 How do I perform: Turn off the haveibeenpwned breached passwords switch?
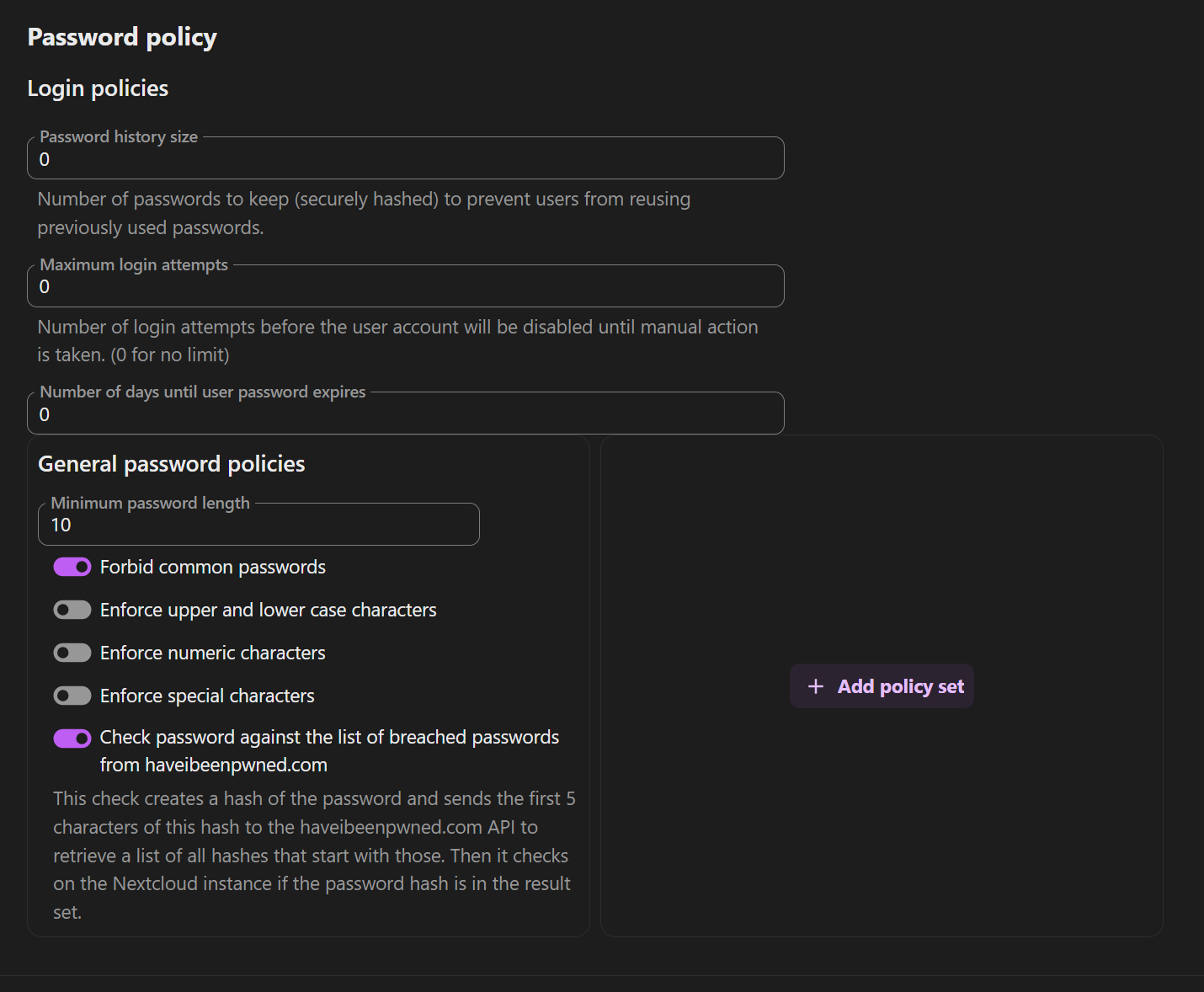72,739
